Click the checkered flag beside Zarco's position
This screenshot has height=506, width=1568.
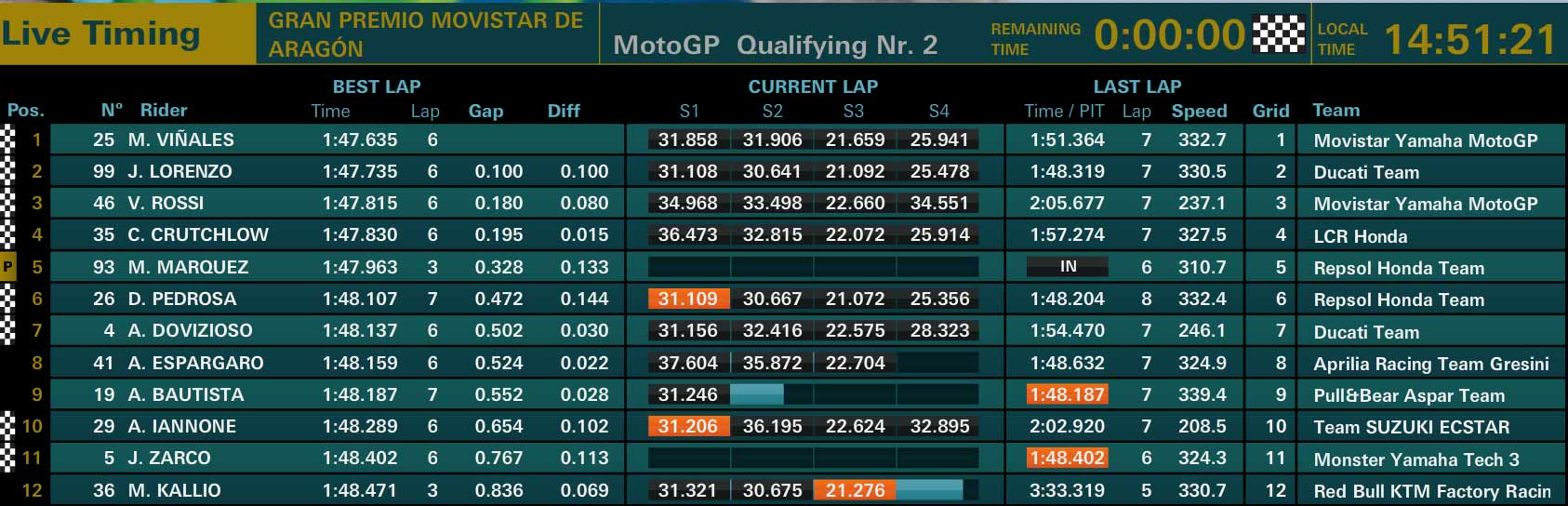(8, 458)
